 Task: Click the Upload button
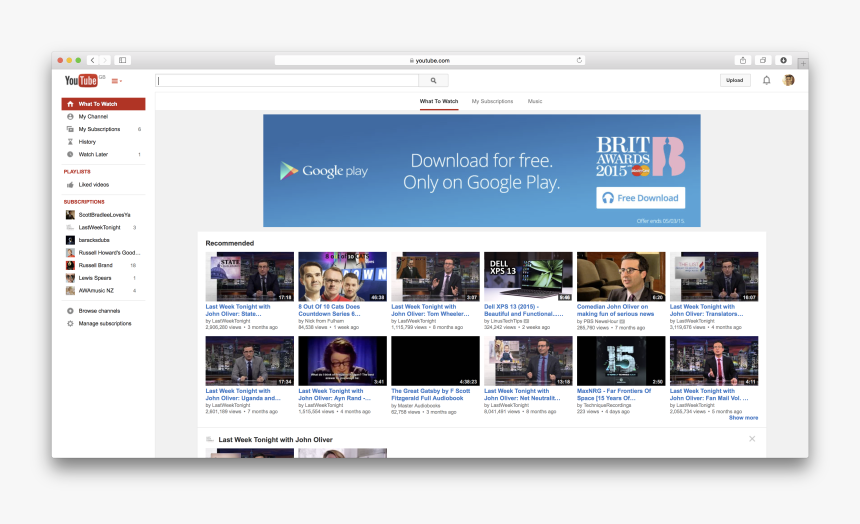pyautogui.click(x=734, y=80)
